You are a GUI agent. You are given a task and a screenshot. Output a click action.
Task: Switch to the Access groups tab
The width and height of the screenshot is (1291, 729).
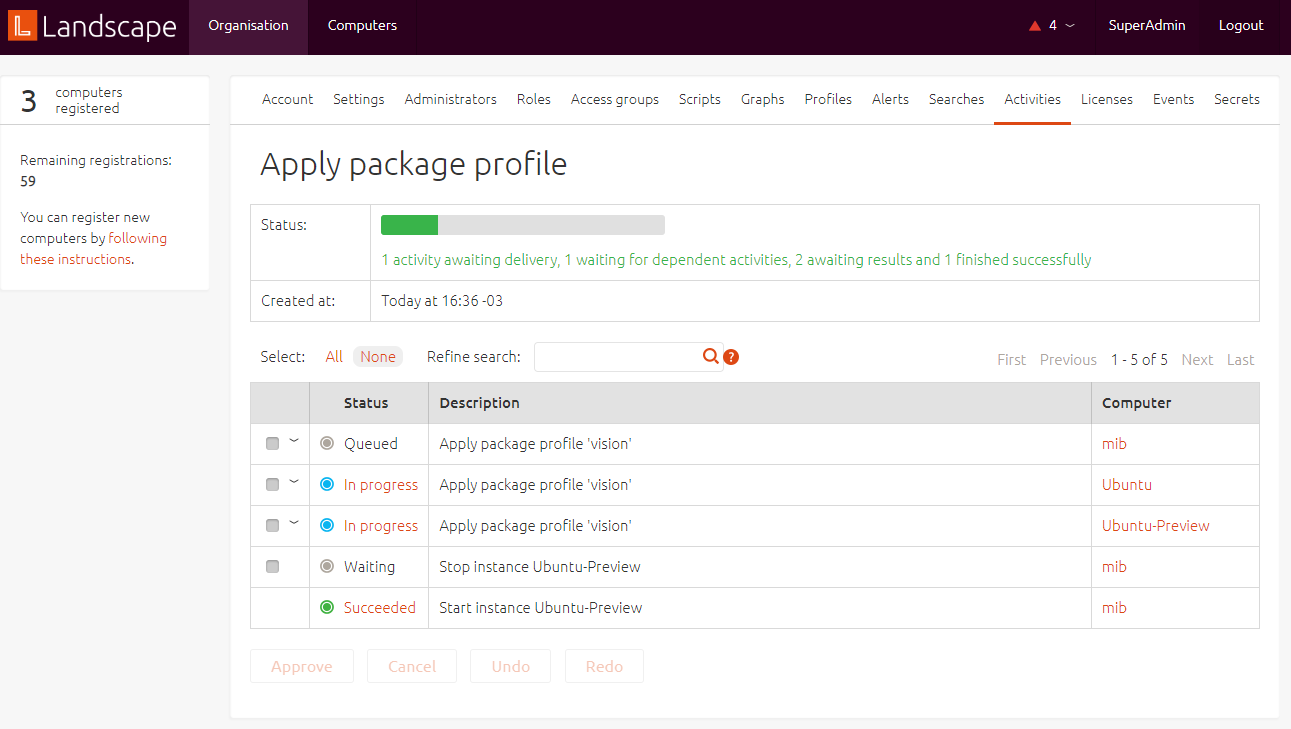[615, 99]
